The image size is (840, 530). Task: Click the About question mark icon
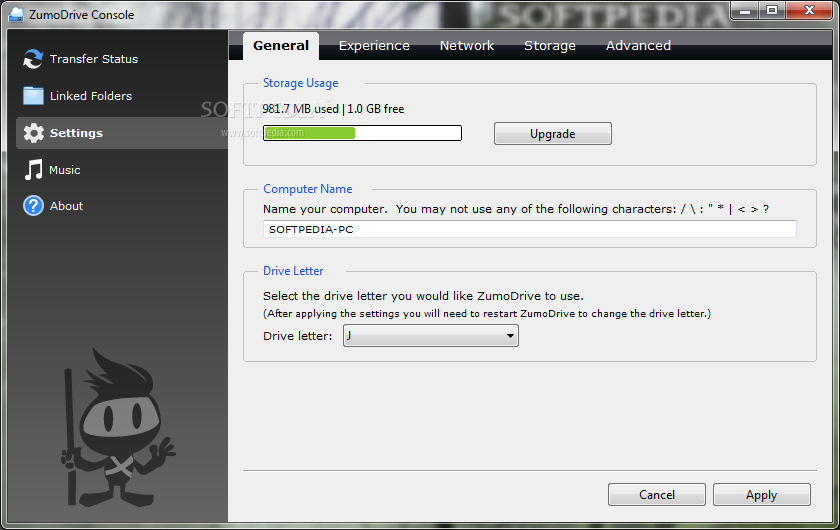tap(33, 206)
